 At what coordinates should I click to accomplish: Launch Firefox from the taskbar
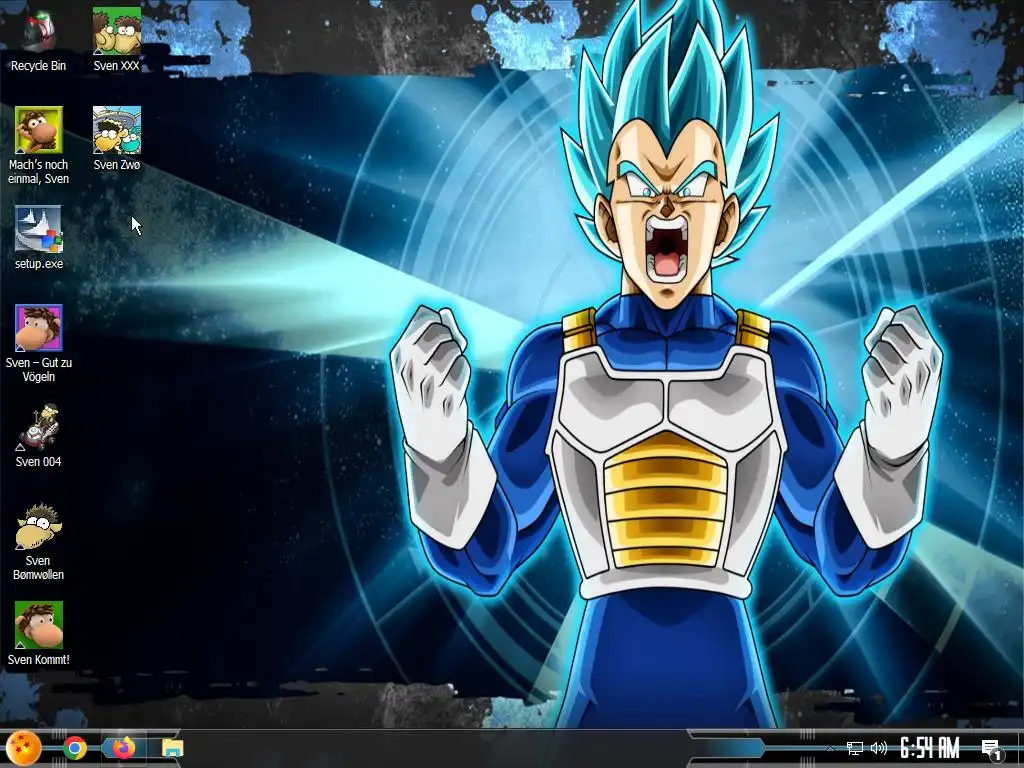pyautogui.click(x=123, y=748)
